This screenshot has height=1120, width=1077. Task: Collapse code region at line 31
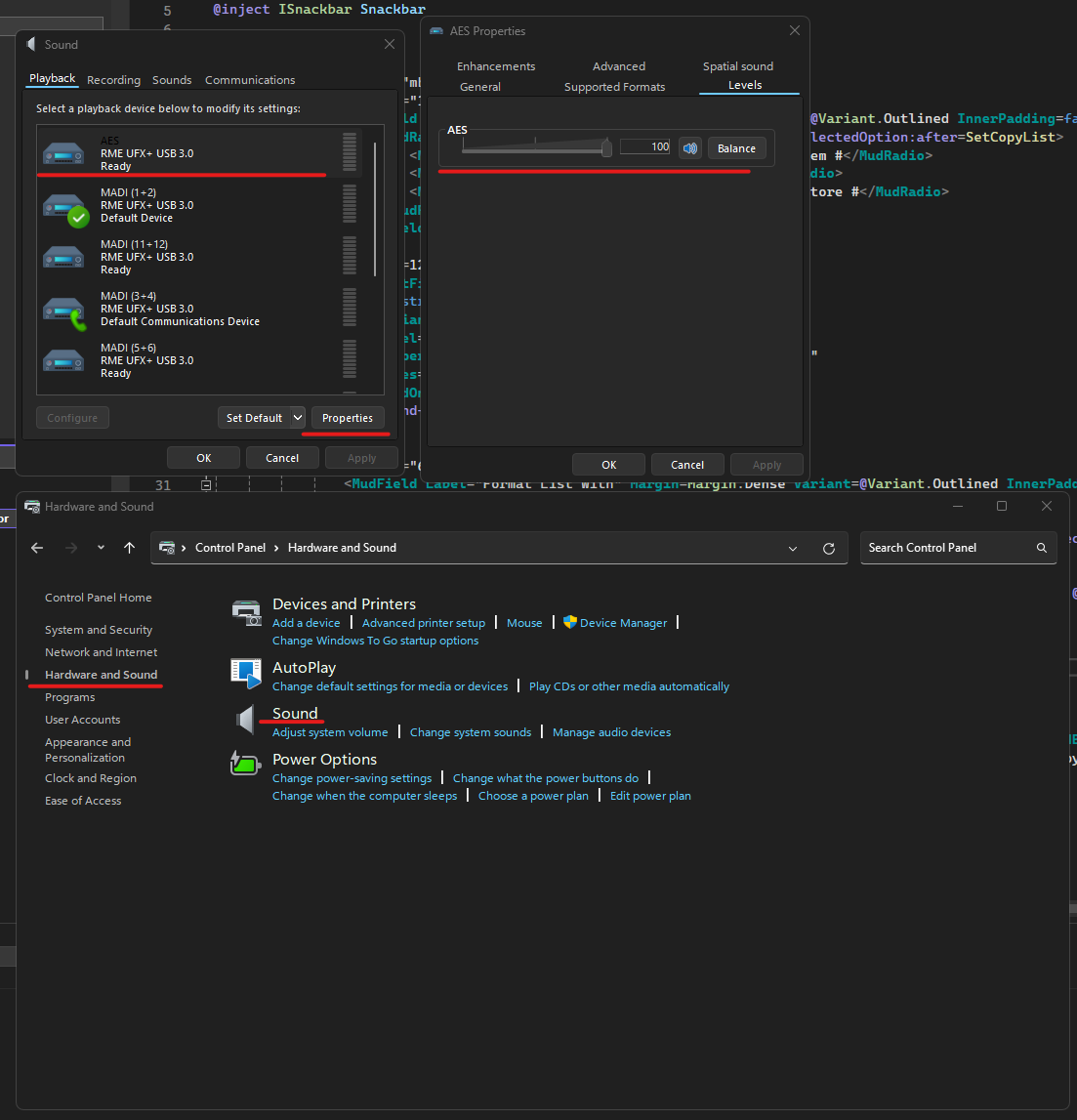click(x=206, y=484)
